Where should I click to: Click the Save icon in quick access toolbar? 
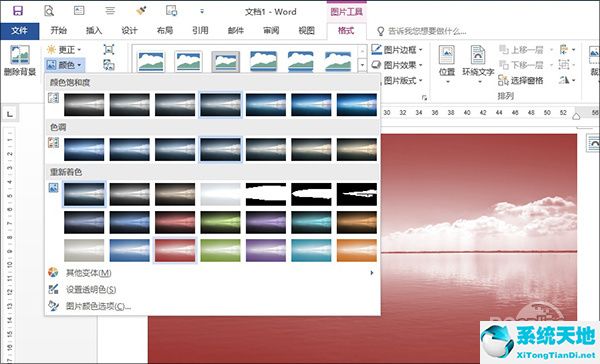click(18, 11)
